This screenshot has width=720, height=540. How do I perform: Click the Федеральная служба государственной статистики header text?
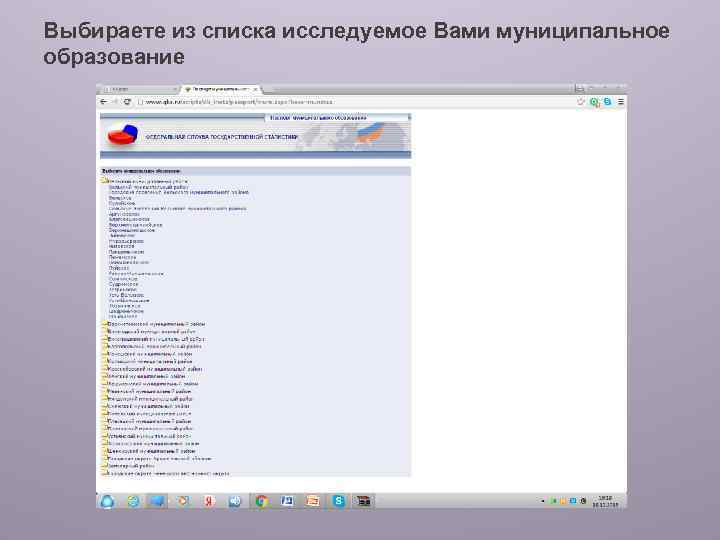[x=221, y=137]
